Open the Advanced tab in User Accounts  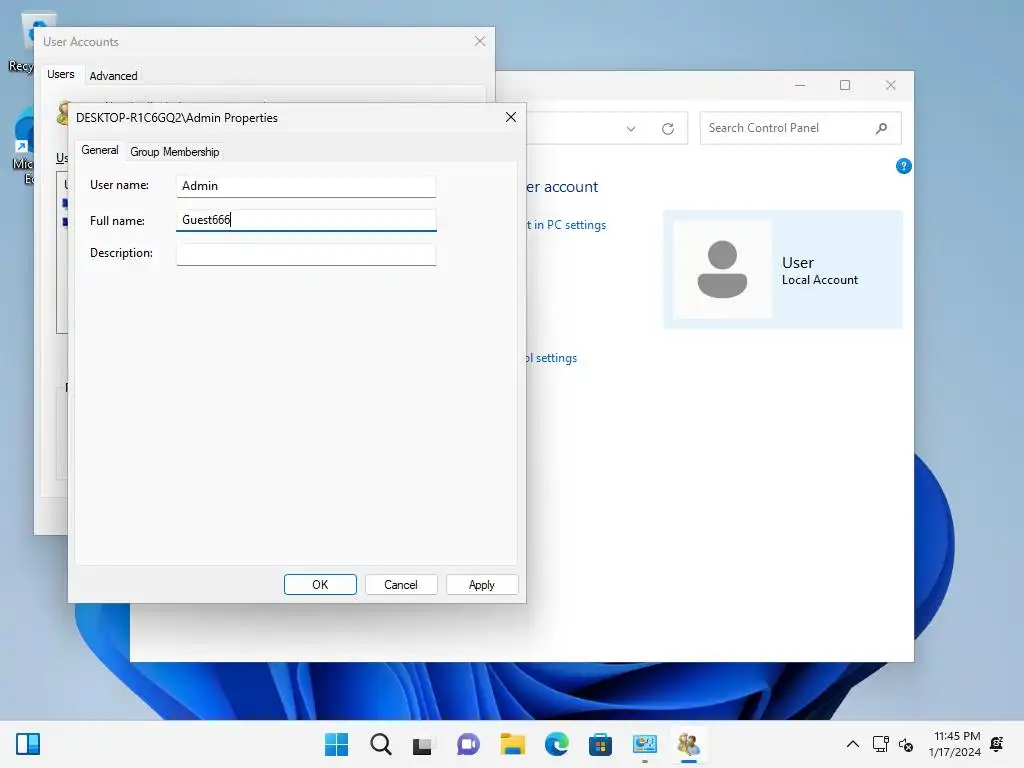[113, 76]
